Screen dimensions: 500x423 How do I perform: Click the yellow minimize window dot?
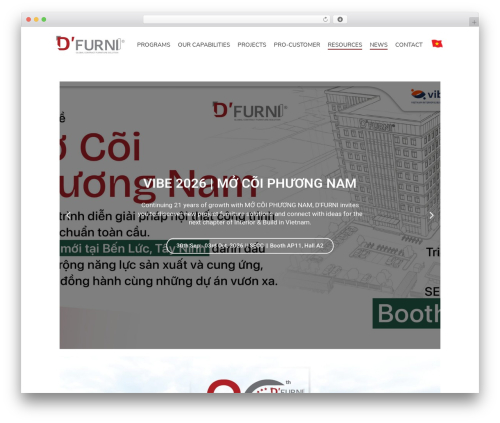pyautogui.click(x=36, y=20)
